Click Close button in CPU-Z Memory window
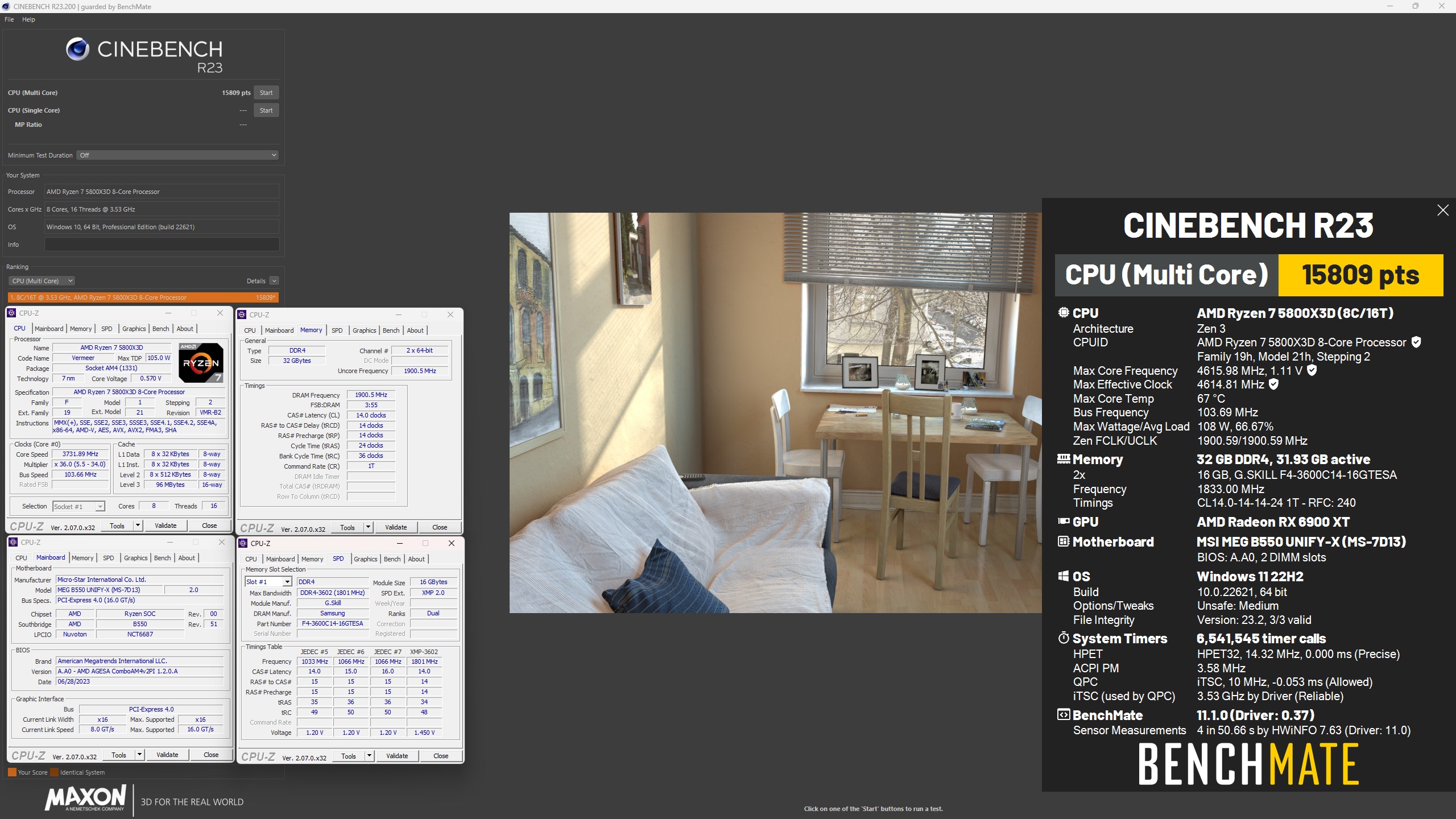Image resolution: width=1456 pixels, height=819 pixels. [x=440, y=527]
